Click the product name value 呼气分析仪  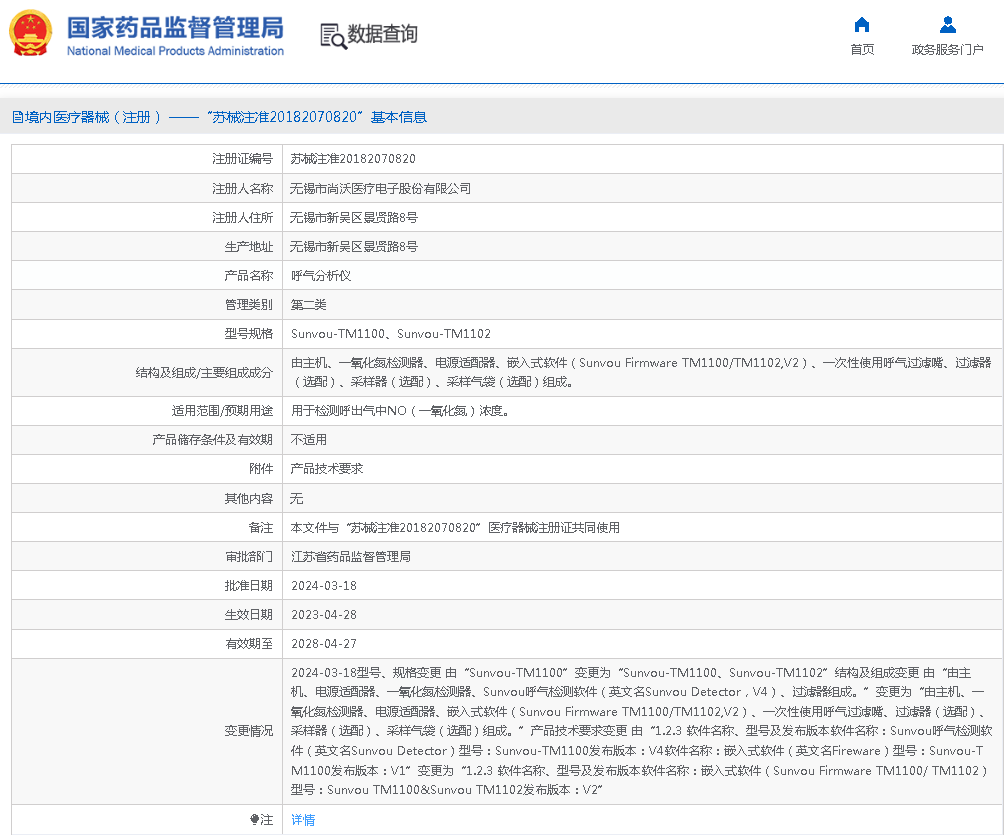coord(320,275)
